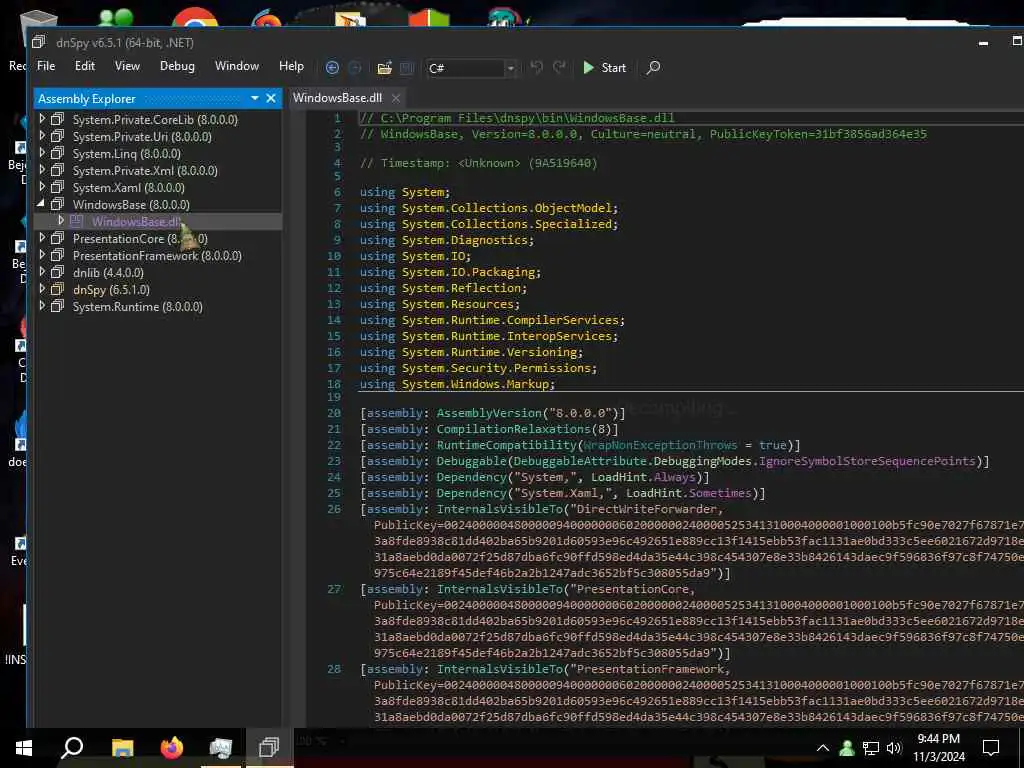Show hidden system tray icons
Image resolution: width=1024 pixels, height=768 pixels.
point(823,748)
